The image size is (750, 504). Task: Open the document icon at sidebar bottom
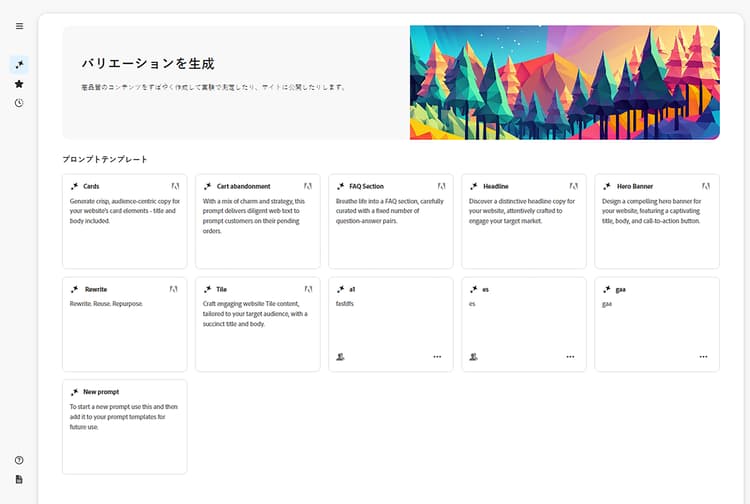pyautogui.click(x=19, y=479)
